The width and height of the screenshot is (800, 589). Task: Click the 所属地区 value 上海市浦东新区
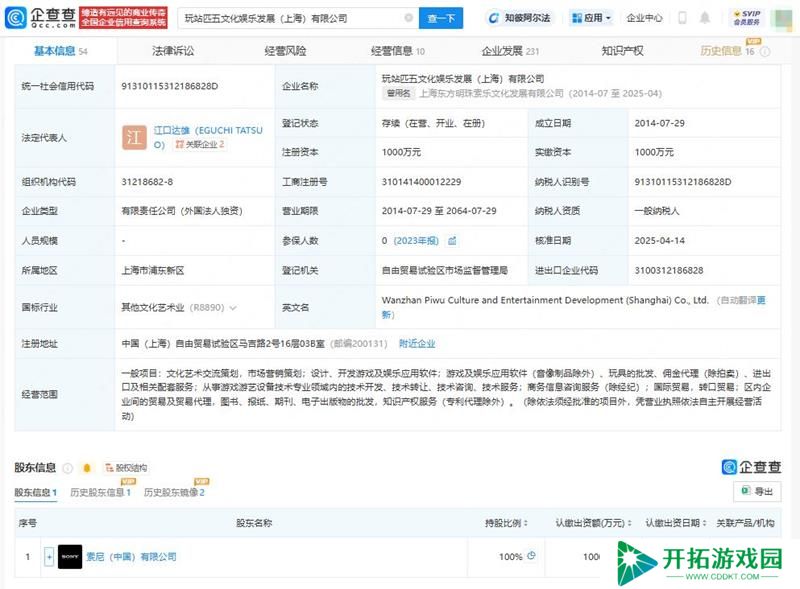click(x=153, y=270)
